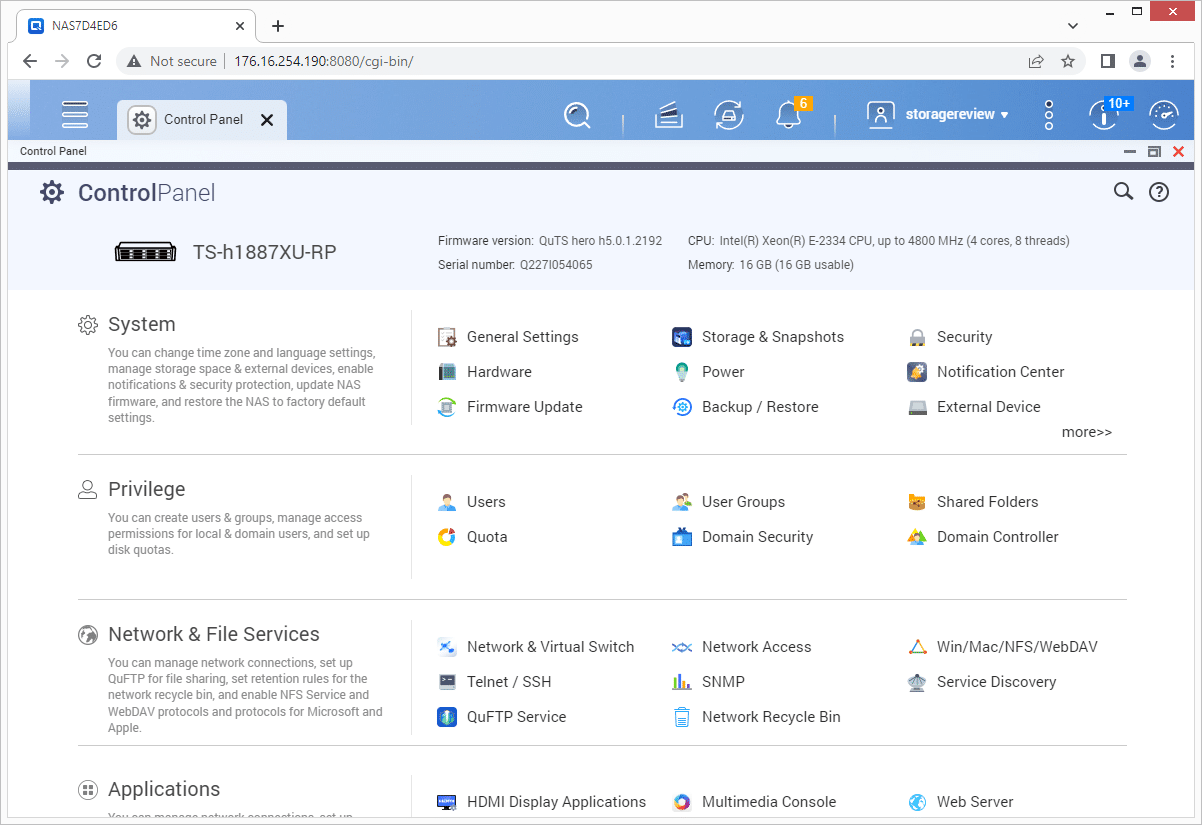Click the Privilege category heading

(x=146, y=489)
